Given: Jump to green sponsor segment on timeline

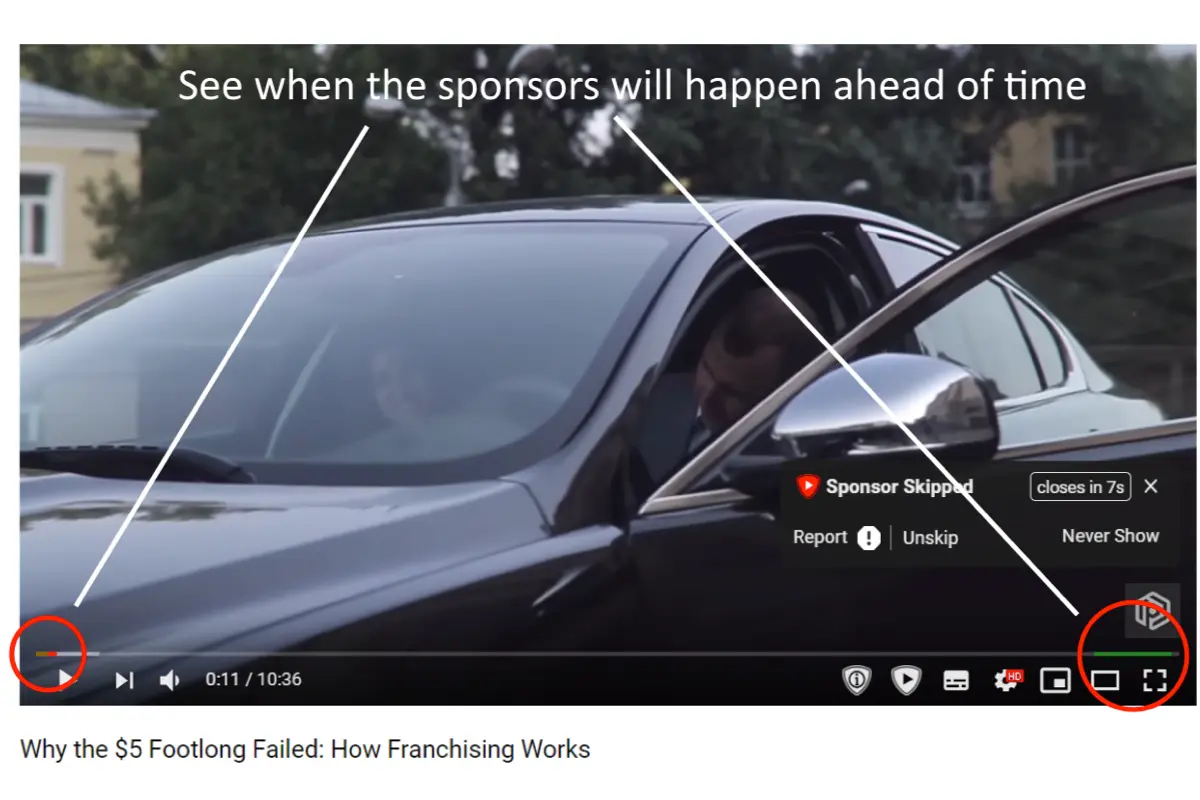Looking at the screenshot, I should (x=1132, y=653).
